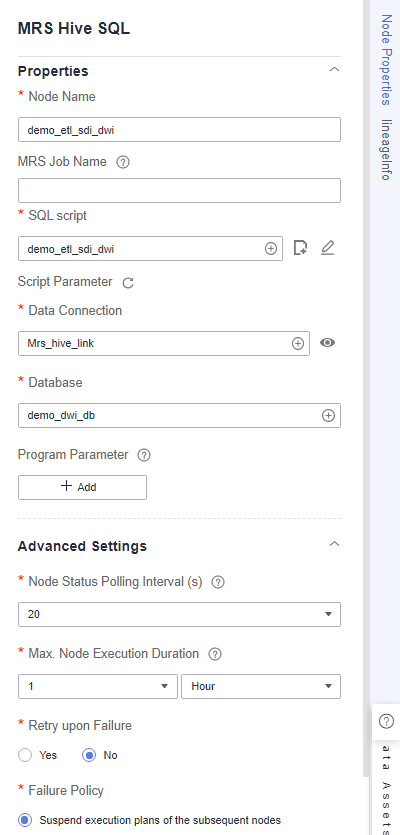Click help icon for Node Status Polling Interval

click(x=218, y=583)
